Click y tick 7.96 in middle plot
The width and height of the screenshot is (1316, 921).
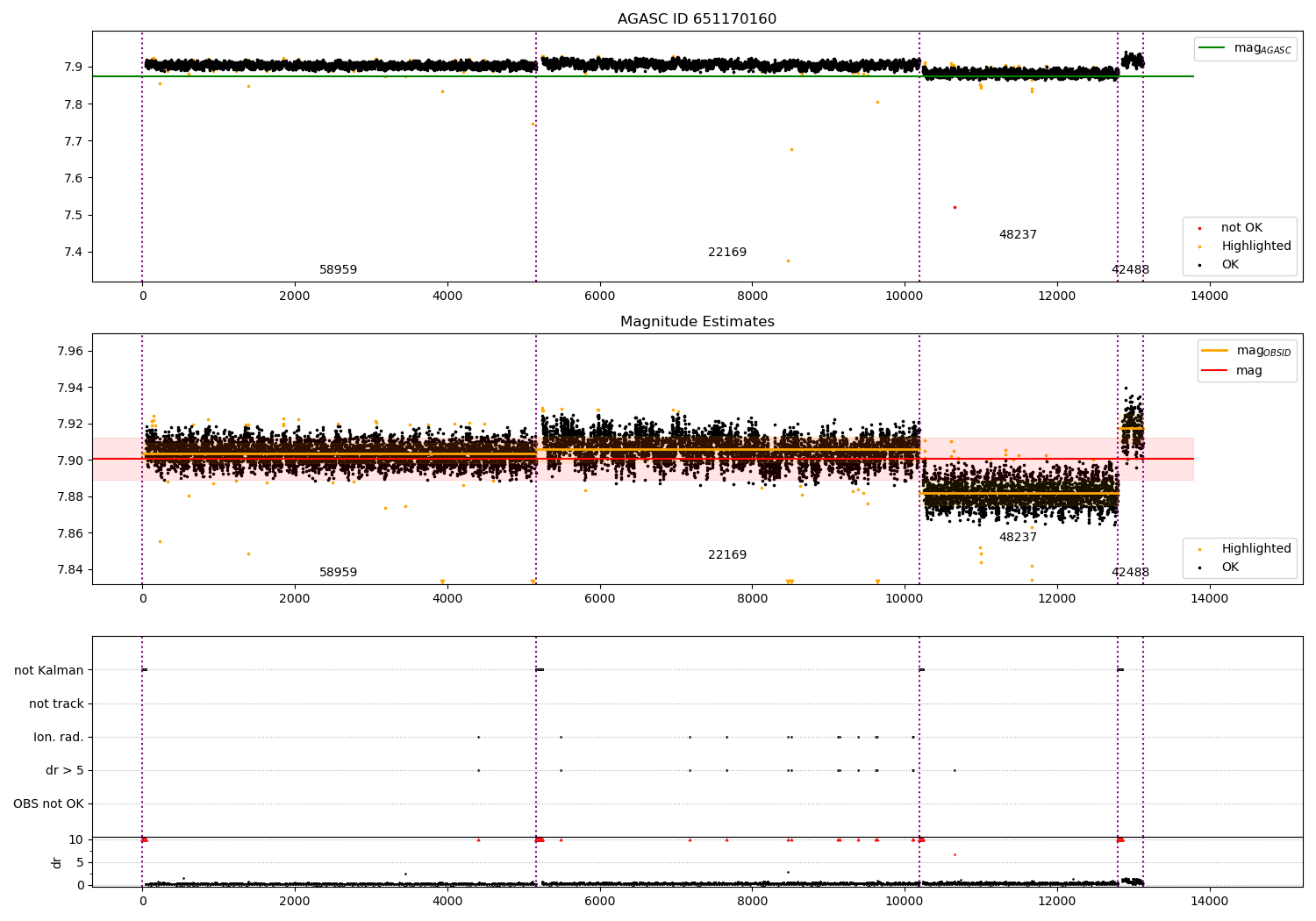(x=69, y=352)
